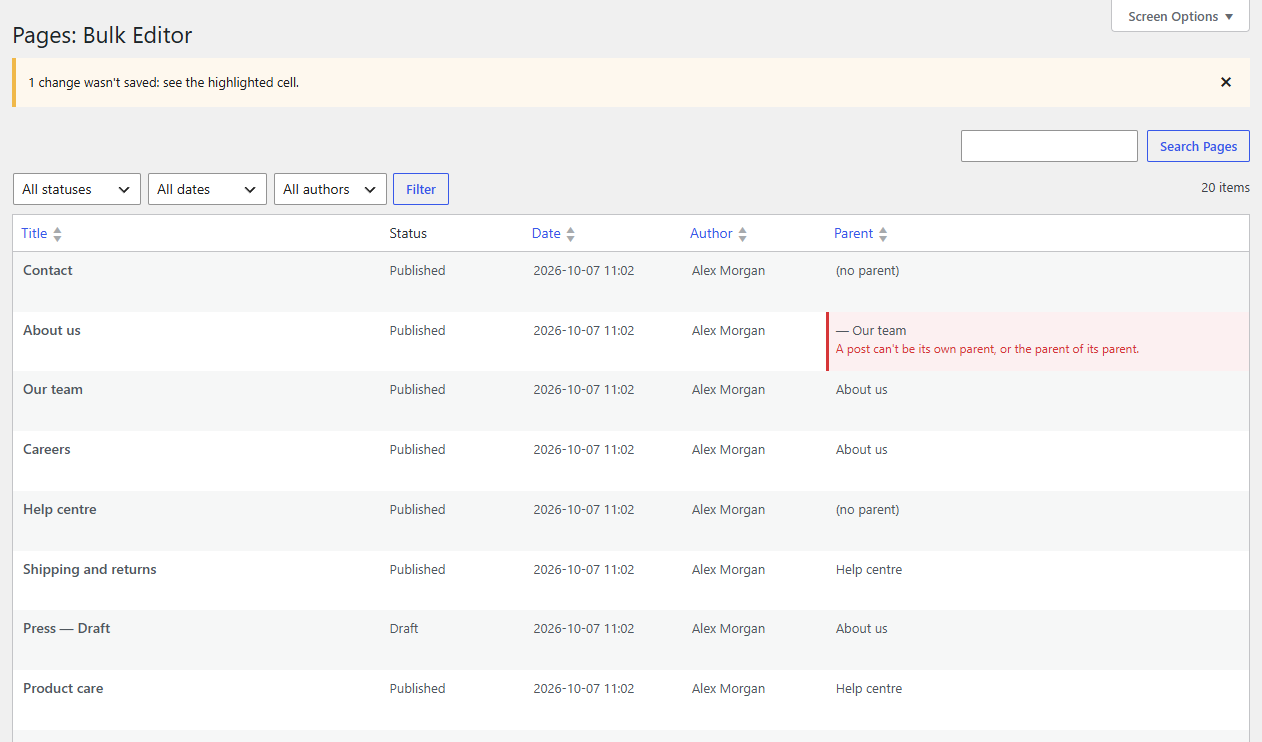Open the Screen Options panel
The width and height of the screenshot is (1262, 742).
[1180, 16]
